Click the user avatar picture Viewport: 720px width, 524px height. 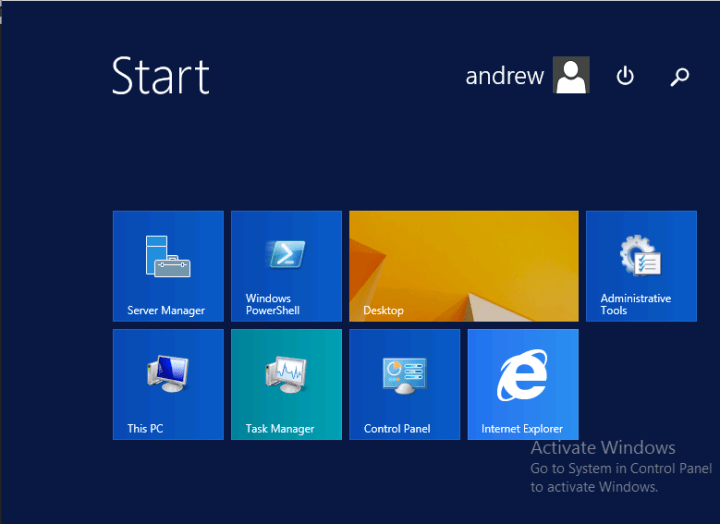coord(571,76)
